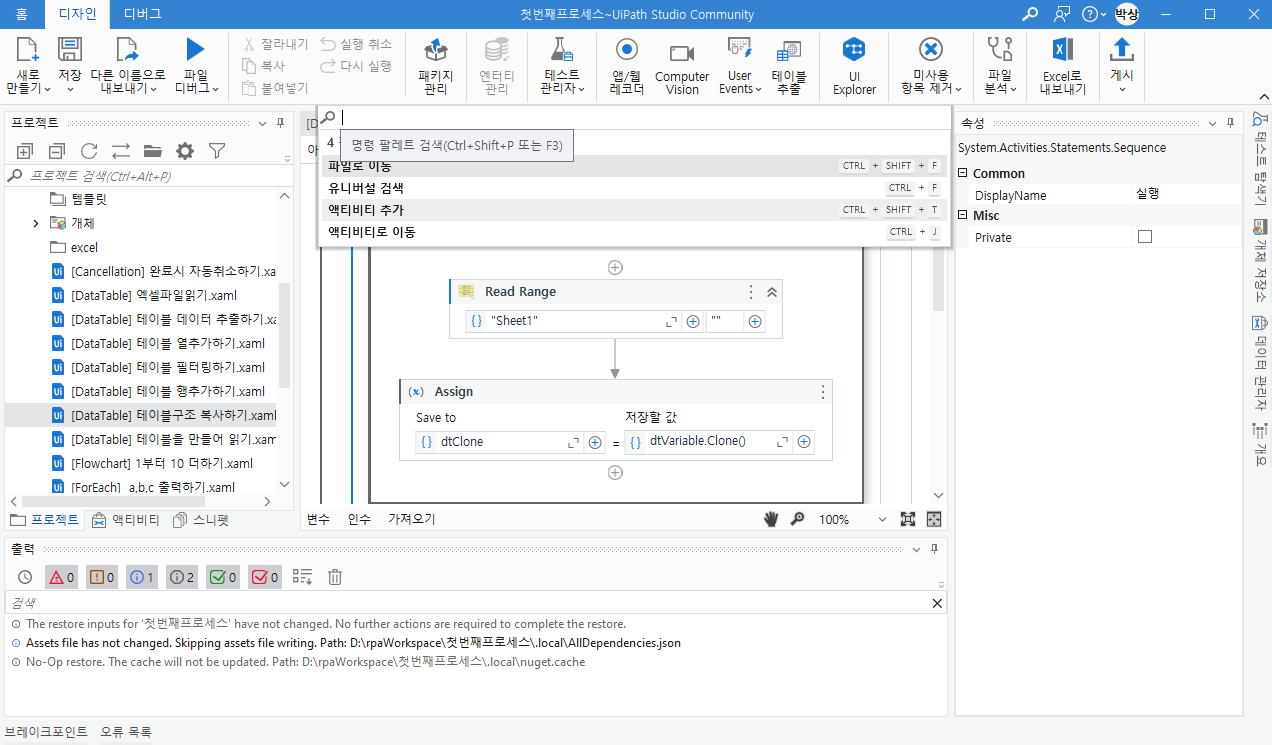Image resolution: width=1272 pixels, height=745 pixels.
Task: Toggle the green passed filter showing 0
Action: pos(223,577)
